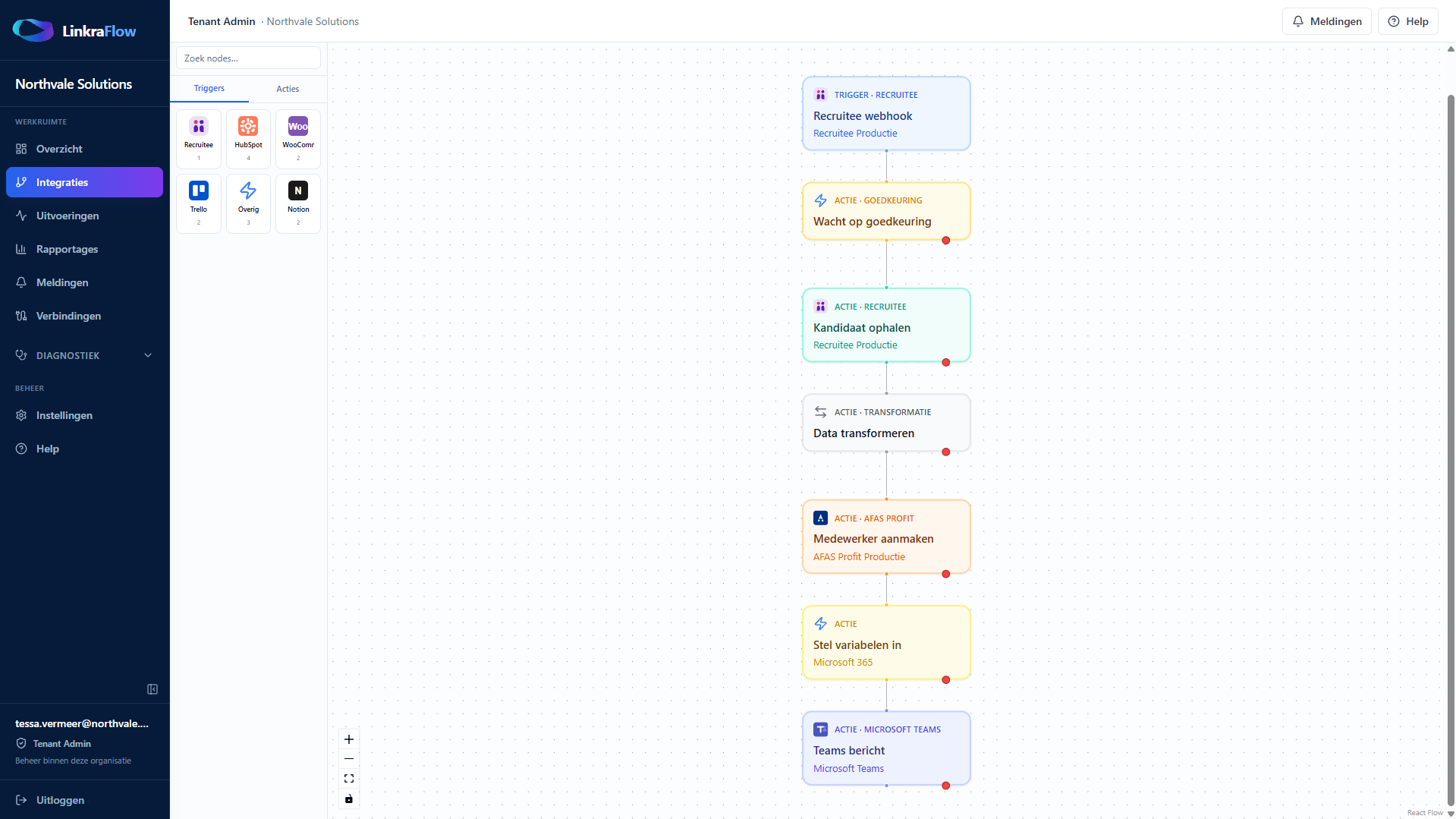Select the WooCommerce node tile
The height and width of the screenshot is (819, 1456).
coord(298,139)
